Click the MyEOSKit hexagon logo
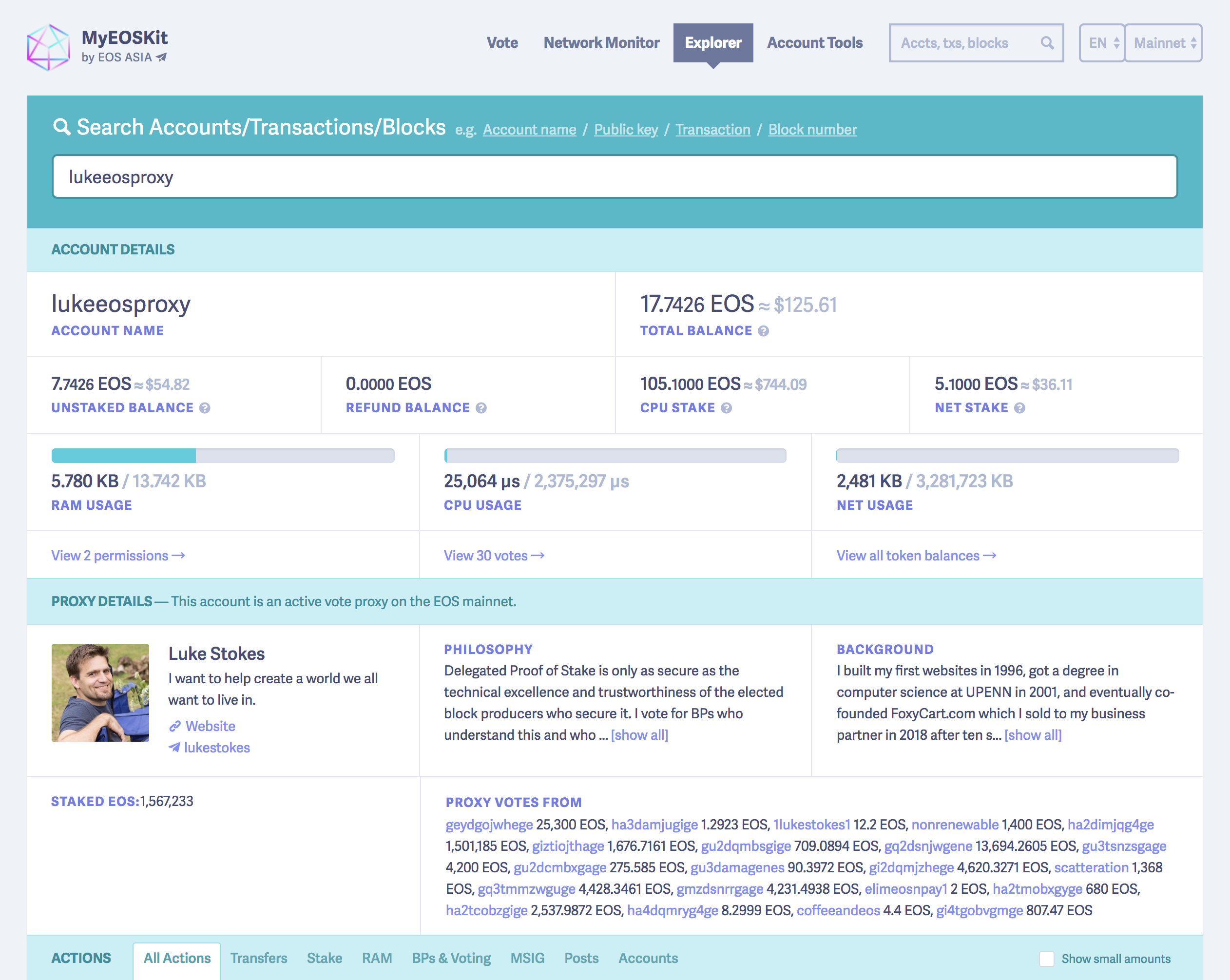This screenshot has width=1230, height=980. click(49, 47)
